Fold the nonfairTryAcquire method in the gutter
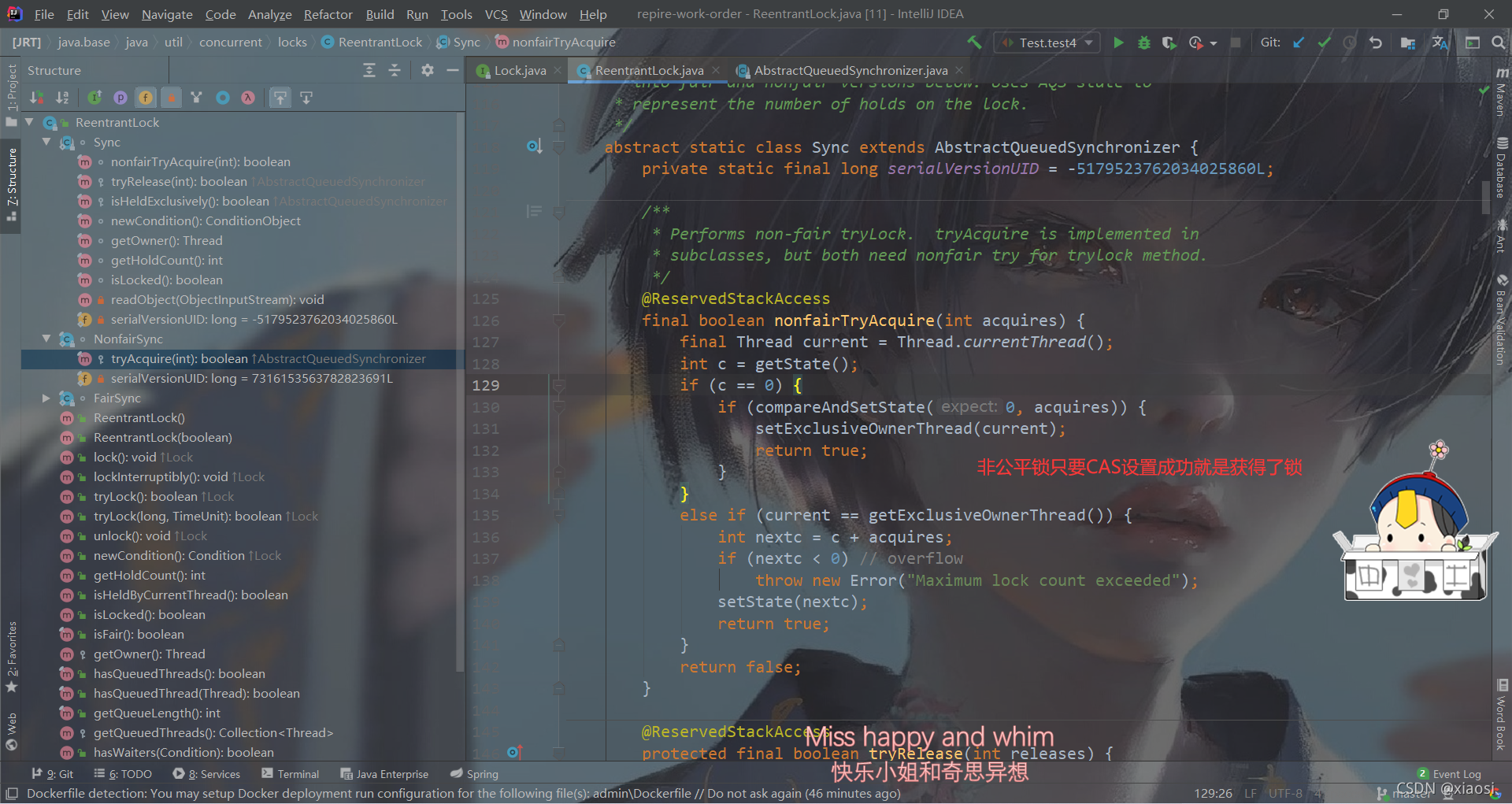Image resolution: width=1512 pixels, height=804 pixels. click(x=559, y=320)
